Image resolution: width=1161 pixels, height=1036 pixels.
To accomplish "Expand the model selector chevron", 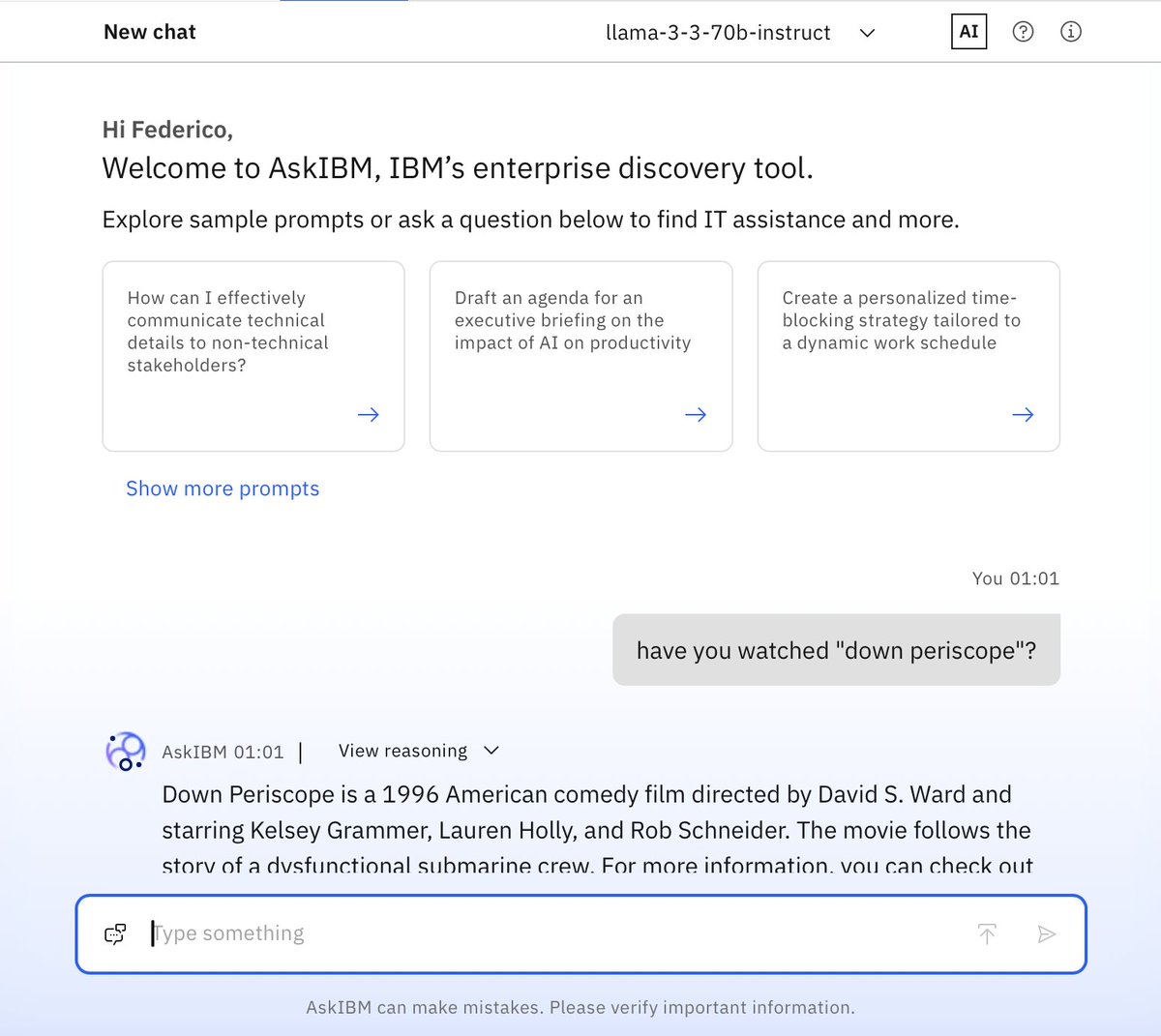I will (x=868, y=33).
